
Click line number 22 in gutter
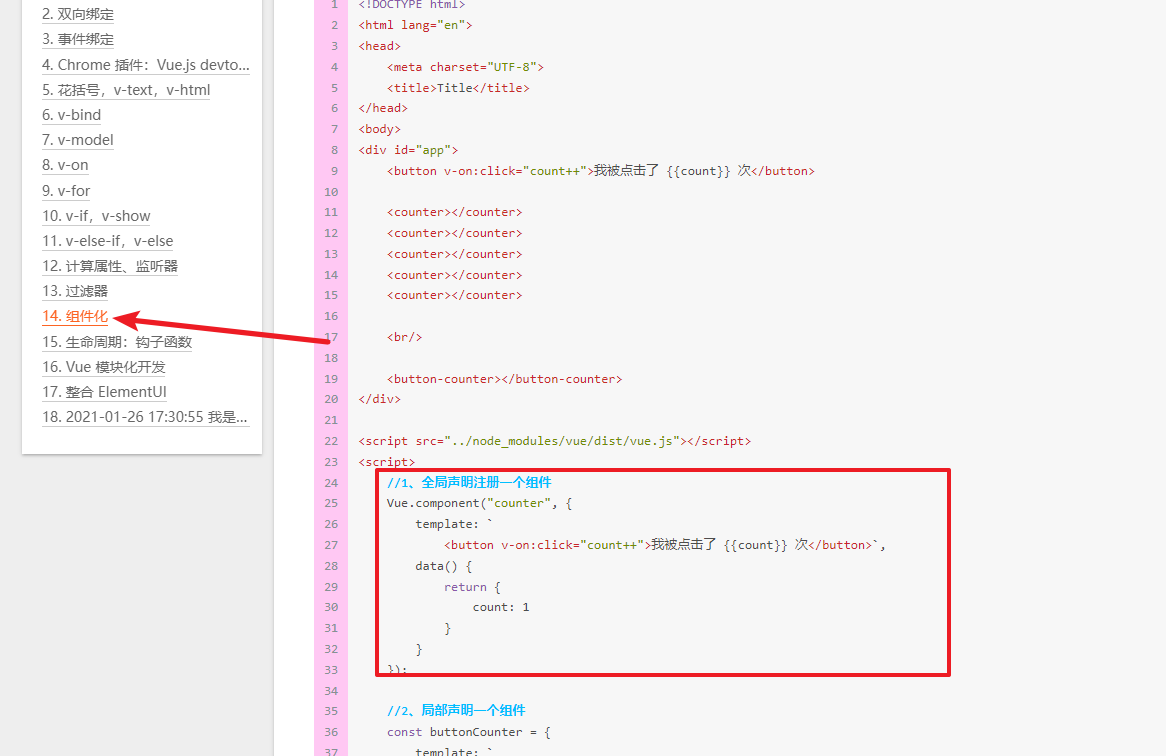click(331, 441)
